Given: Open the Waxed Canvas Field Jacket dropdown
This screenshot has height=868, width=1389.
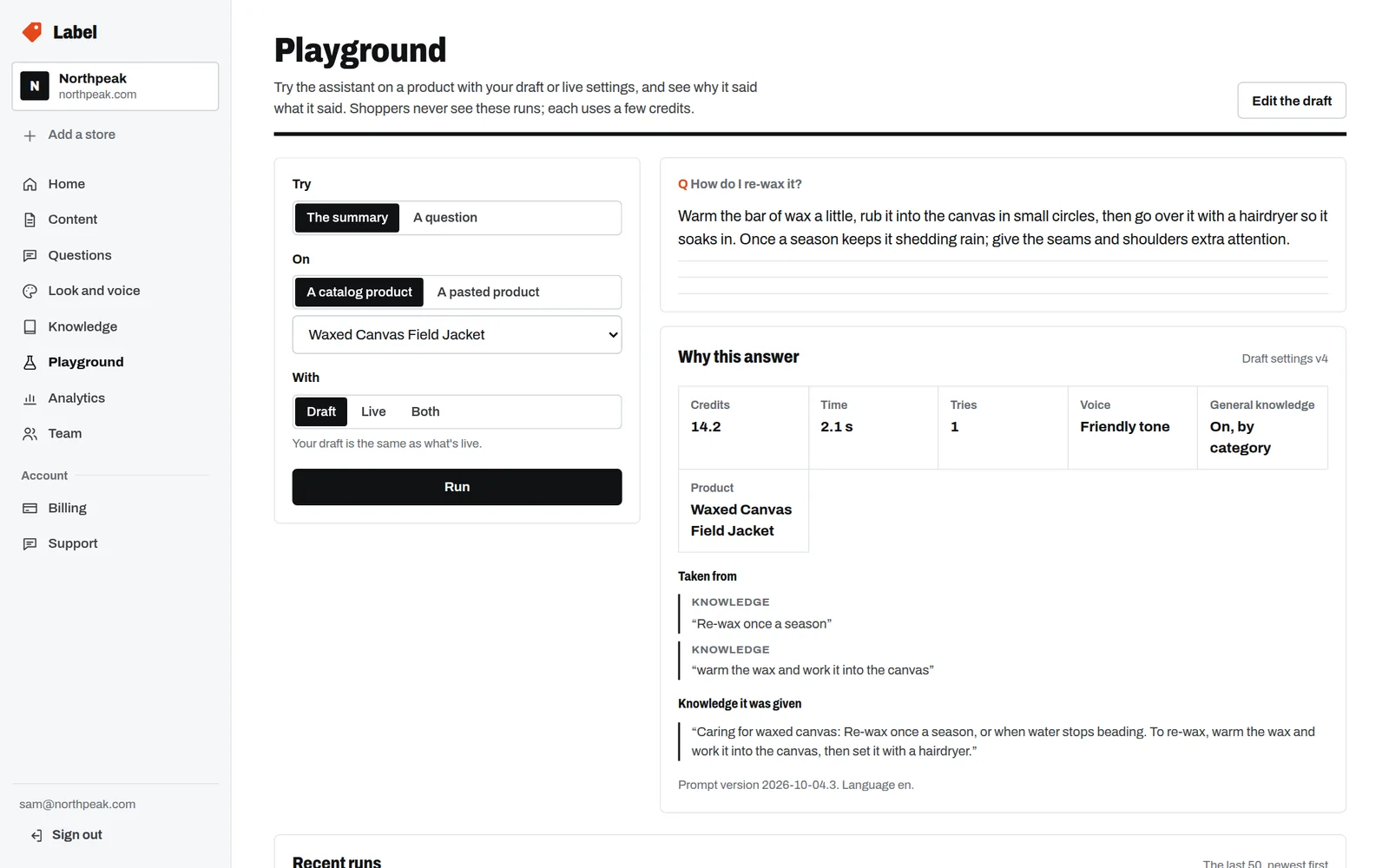Looking at the screenshot, I should (x=457, y=335).
